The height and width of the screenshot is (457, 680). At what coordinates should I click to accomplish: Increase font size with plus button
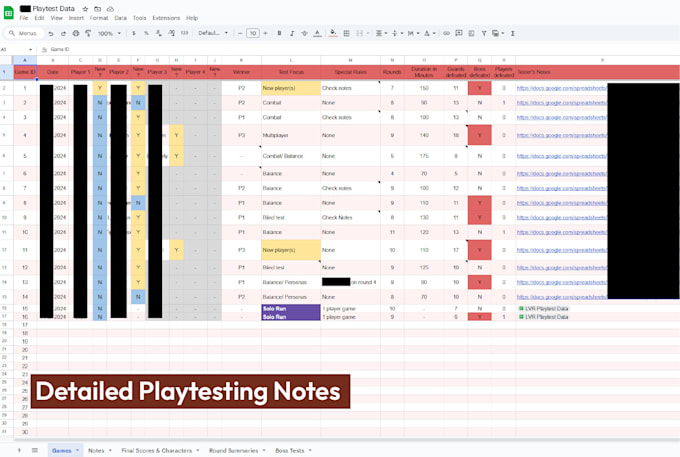pyautogui.click(x=265, y=33)
